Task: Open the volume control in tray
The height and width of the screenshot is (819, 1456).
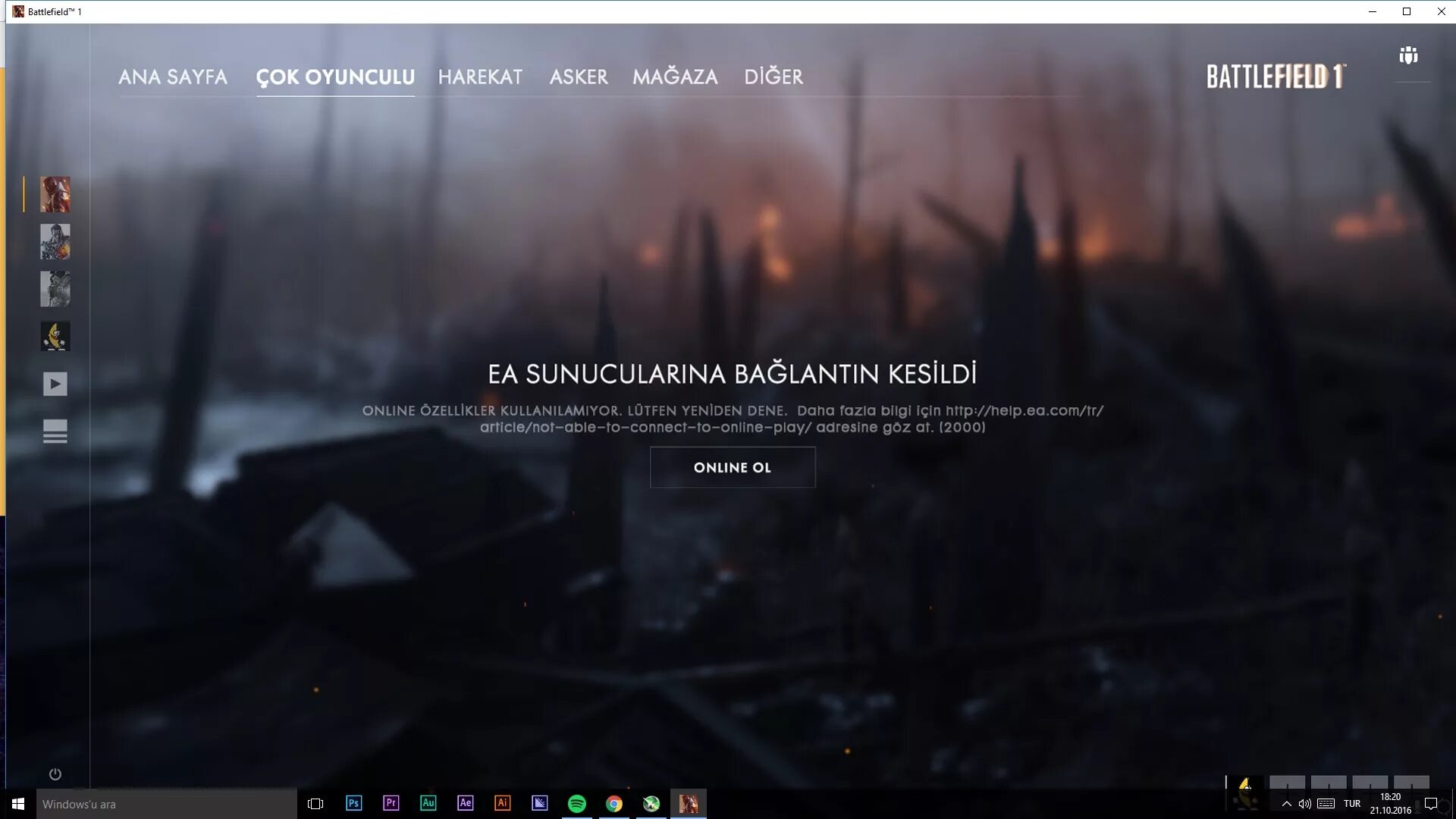Action: tap(1304, 804)
